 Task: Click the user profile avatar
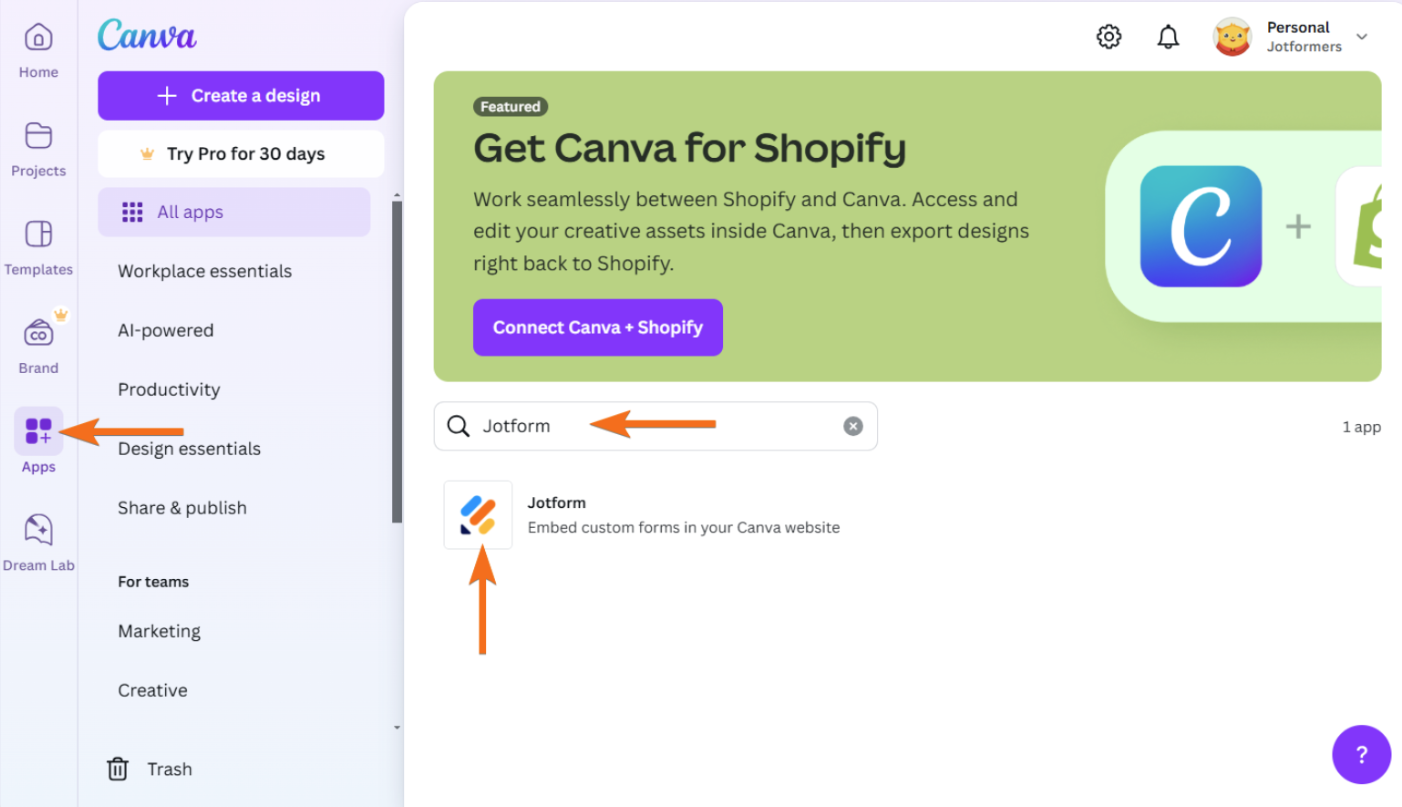tap(1232, 37)
